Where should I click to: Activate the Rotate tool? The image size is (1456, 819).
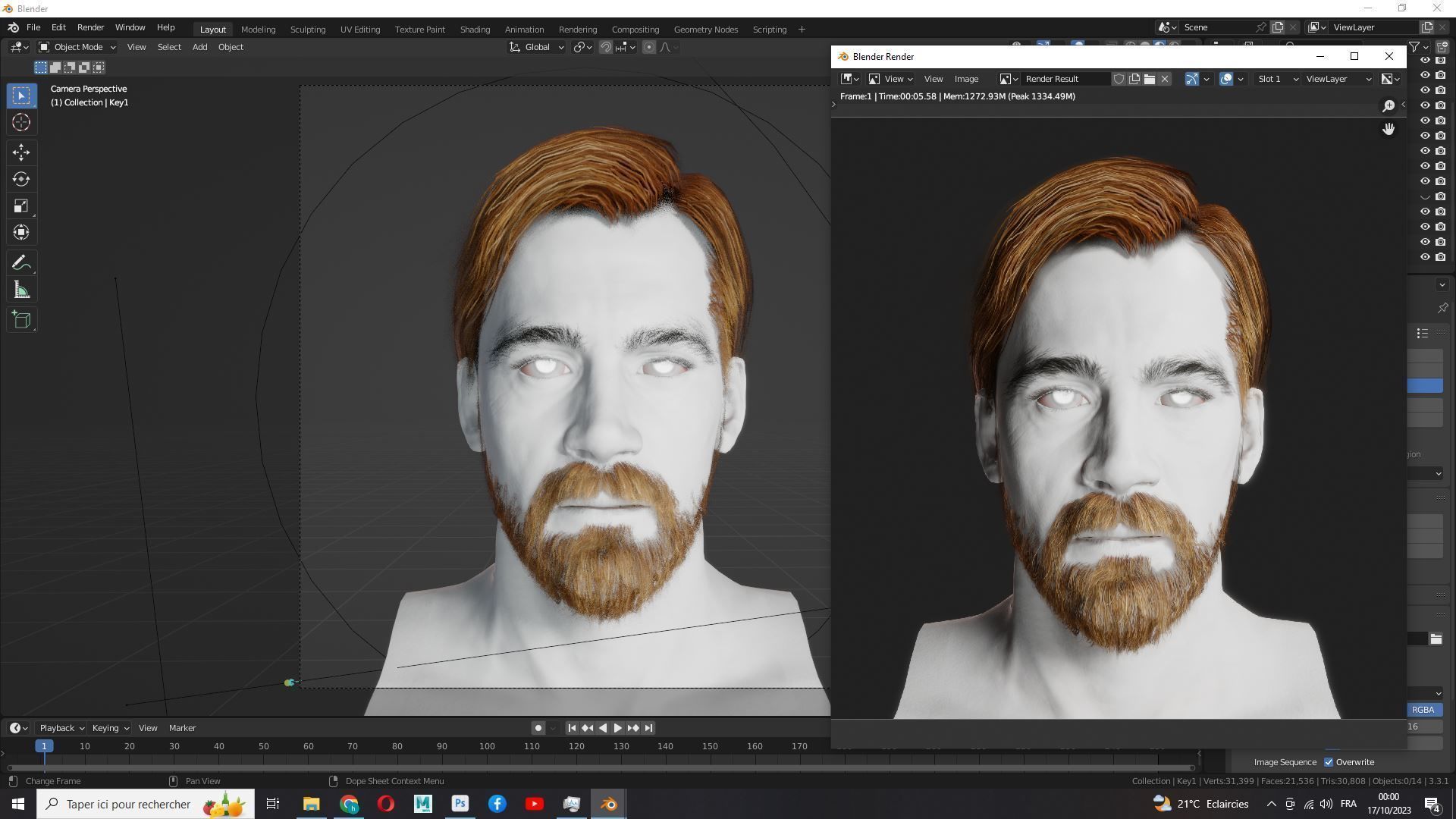pos(21,179)
